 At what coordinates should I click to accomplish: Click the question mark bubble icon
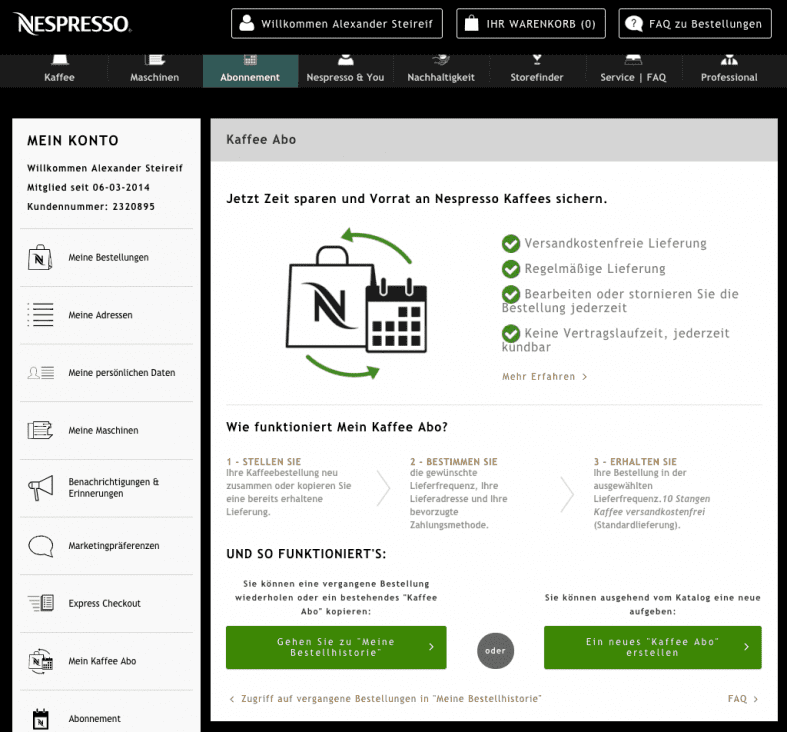coord(634,23)
